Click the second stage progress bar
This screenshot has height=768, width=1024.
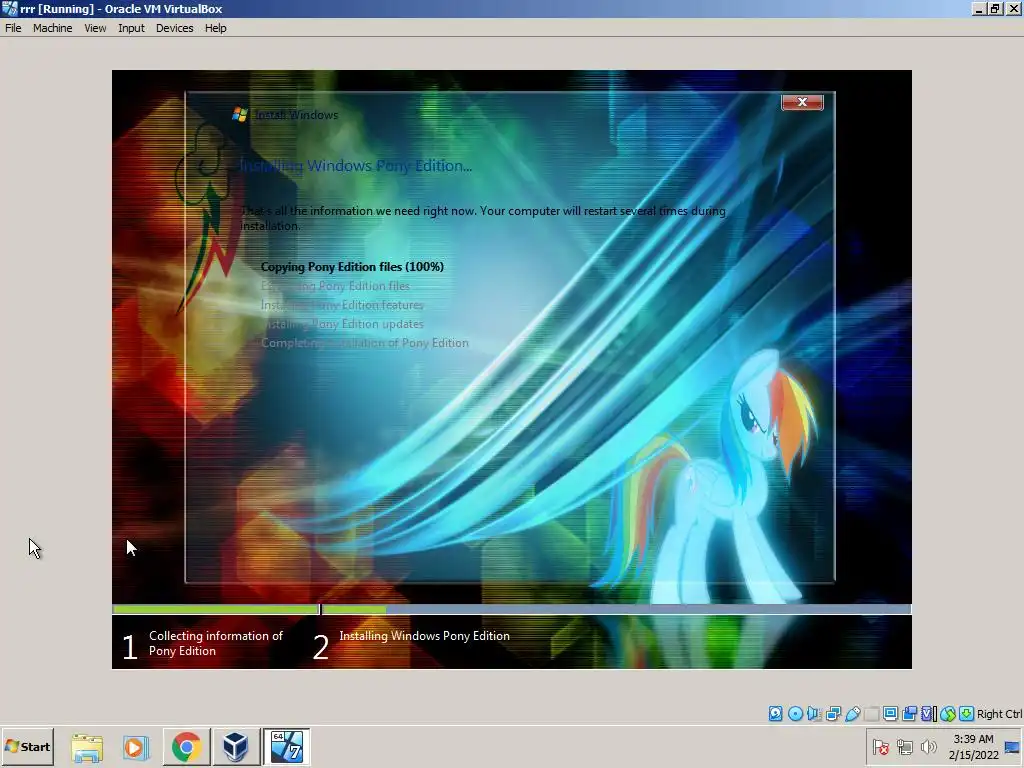point(616,609)
